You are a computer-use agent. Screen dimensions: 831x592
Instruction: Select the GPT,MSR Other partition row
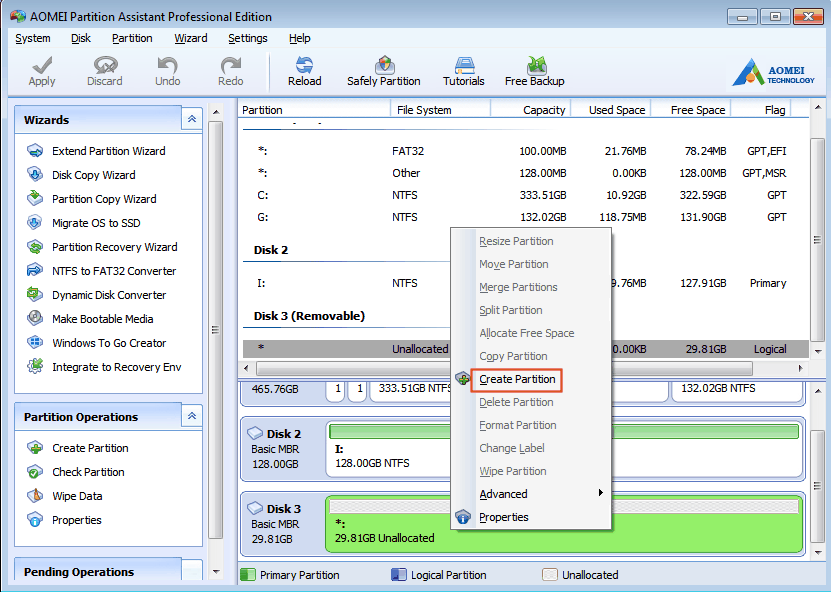coord(525,173)
